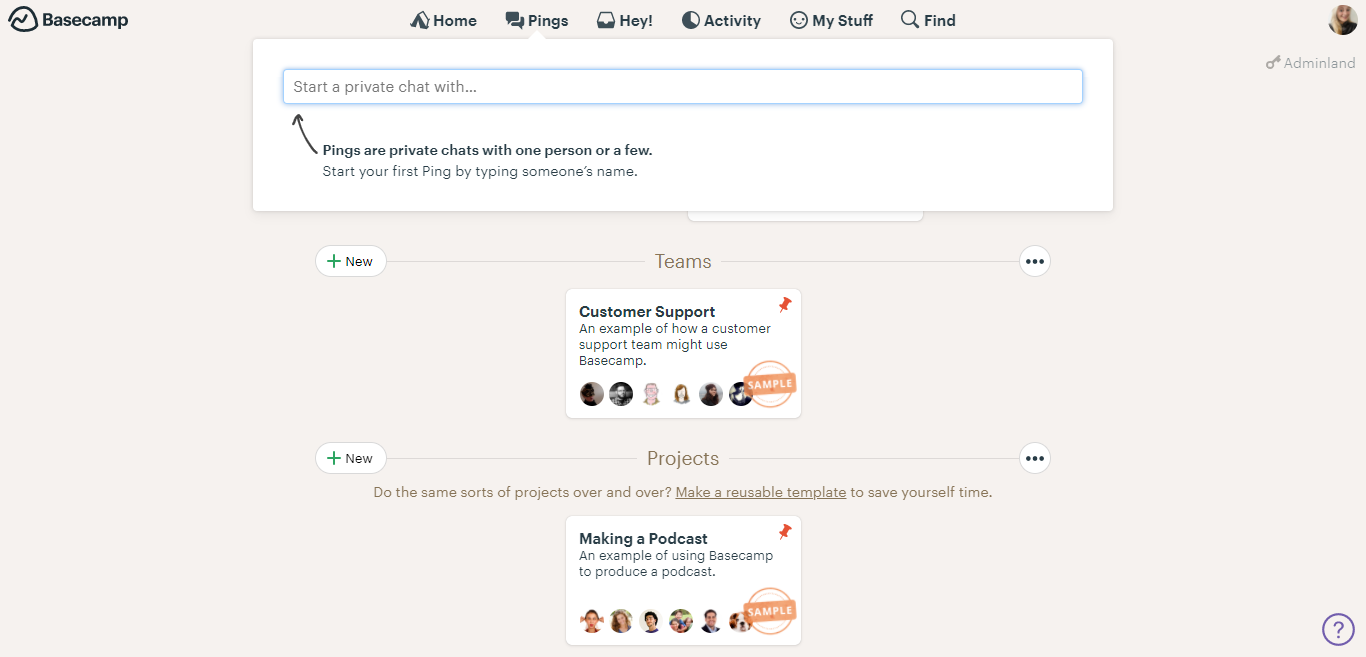1366x657 pixels.
Task: Click the Basecamp logo
Action: click(x=68, y=20)
